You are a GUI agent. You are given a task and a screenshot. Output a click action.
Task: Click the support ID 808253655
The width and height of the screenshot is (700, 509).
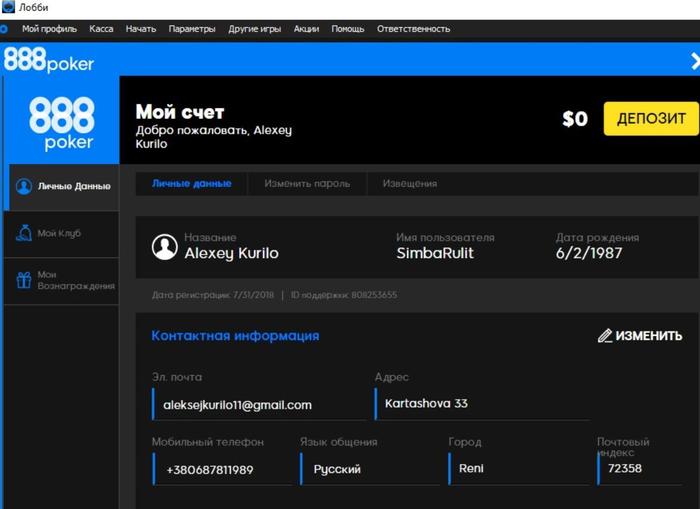pyautogui.click(x=344, y=295)
